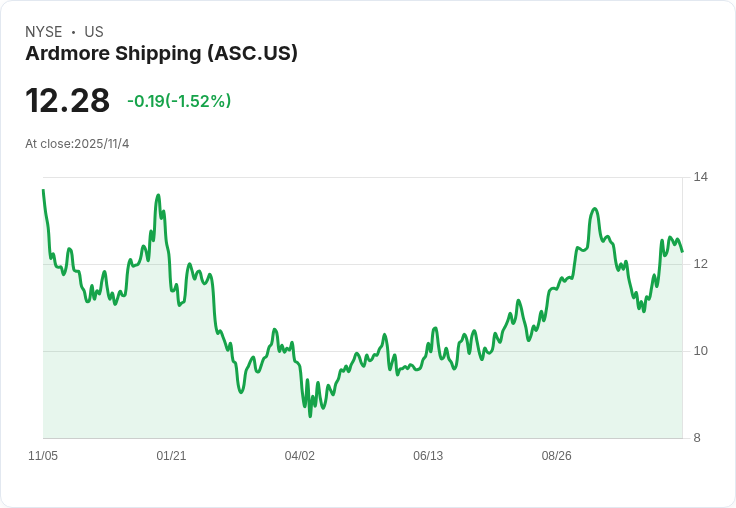This screenshot has width=736, height=508.
Task: Click the 12 price level label
Action: point(700,264)
